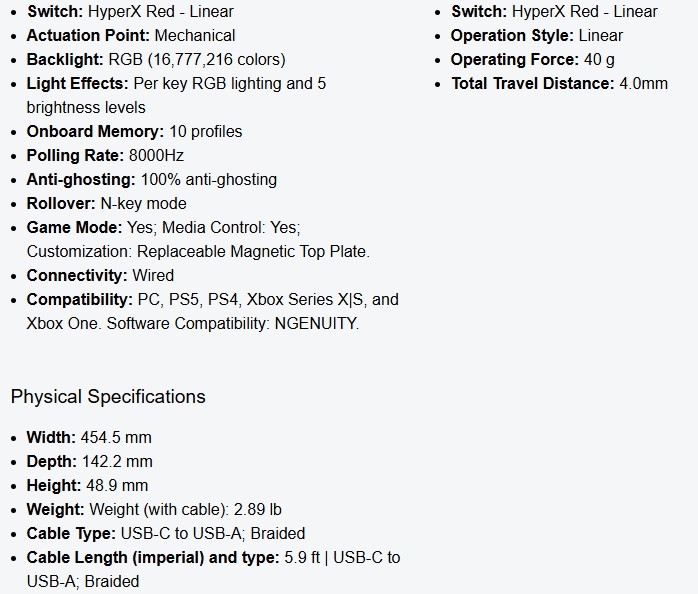The image size is (698, 594).
Task: Click the Connectivity Wired entry
Action: (100, 276)
